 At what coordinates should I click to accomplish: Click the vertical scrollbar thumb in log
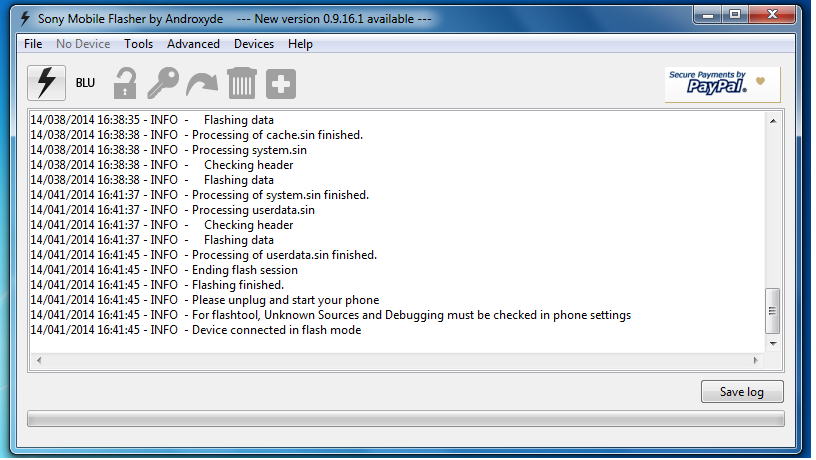(772, 310)
